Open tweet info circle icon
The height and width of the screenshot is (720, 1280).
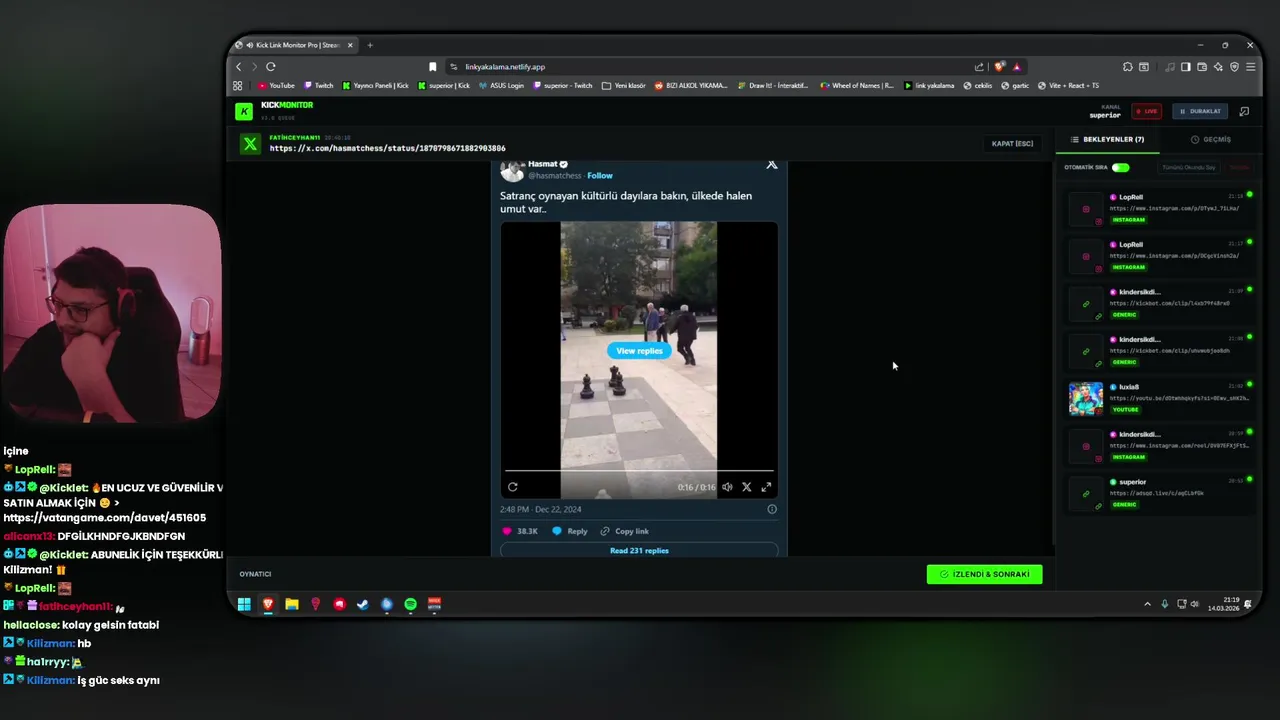pyautogui.click(x=772, y=509)
